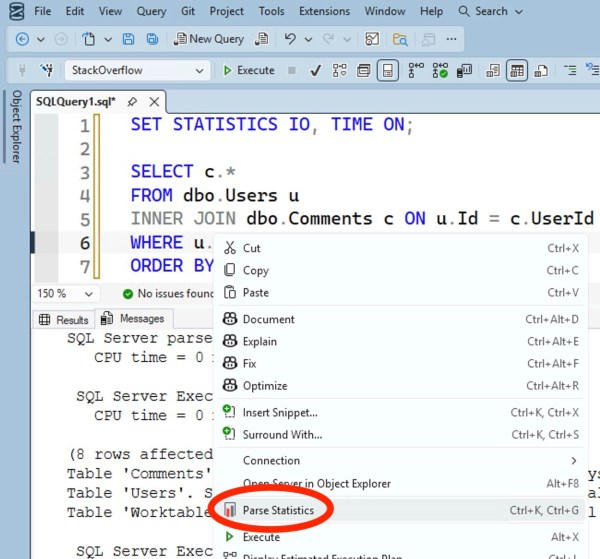
Task: Click the activity monitor toolbar icon
Action: click(372, 39)
